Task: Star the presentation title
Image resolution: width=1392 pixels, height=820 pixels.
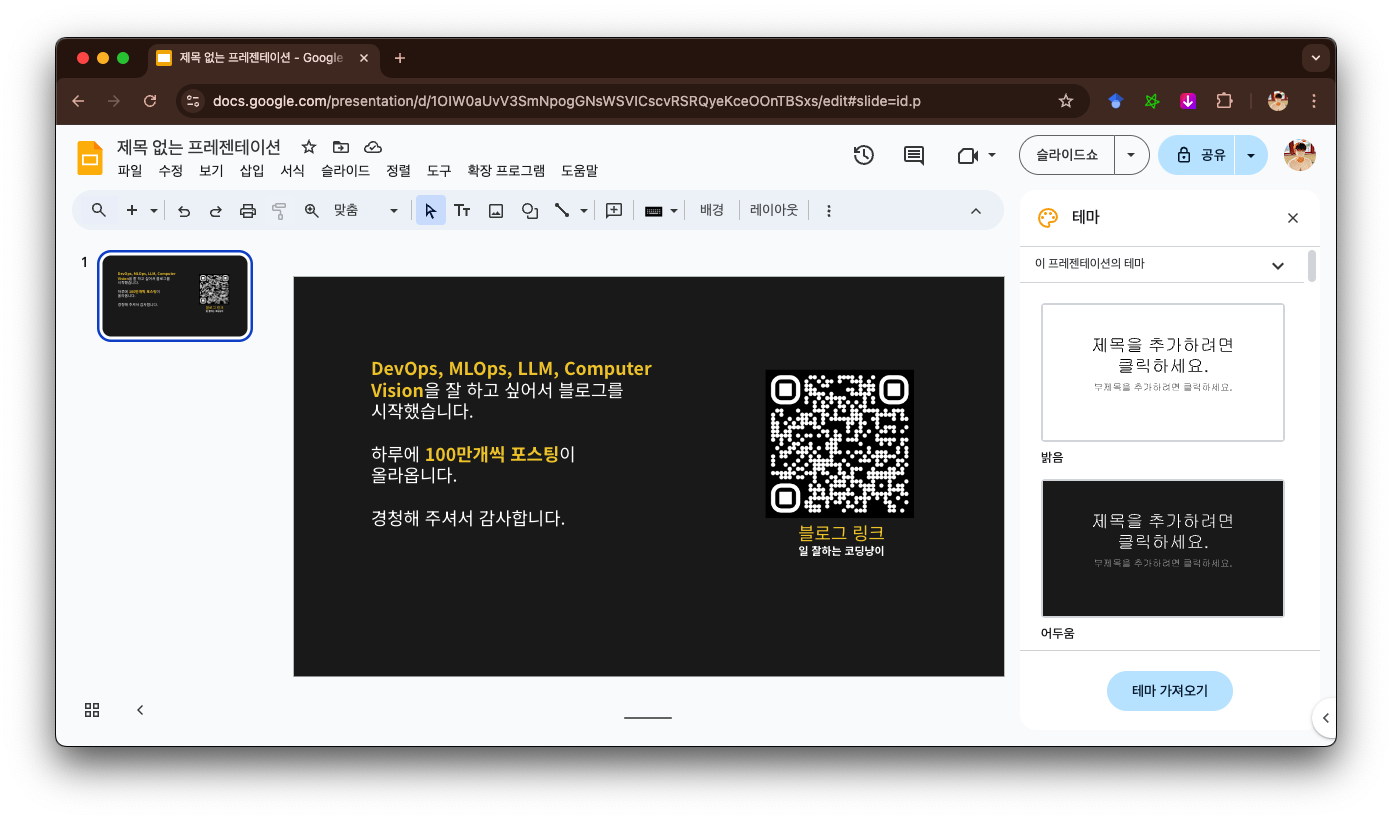Action: click(309, 147)
